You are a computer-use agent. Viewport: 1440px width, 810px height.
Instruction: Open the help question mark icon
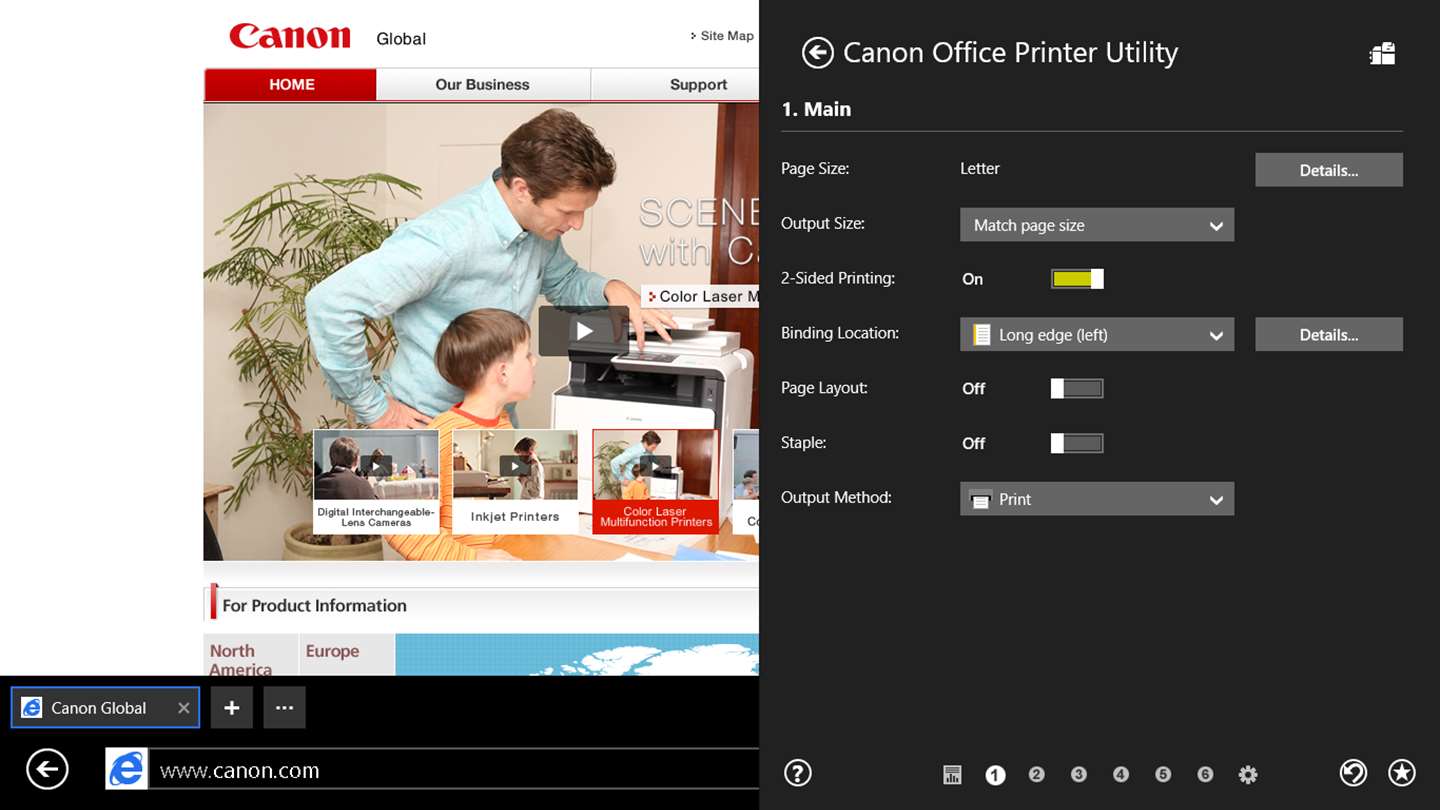pos(797,773)
